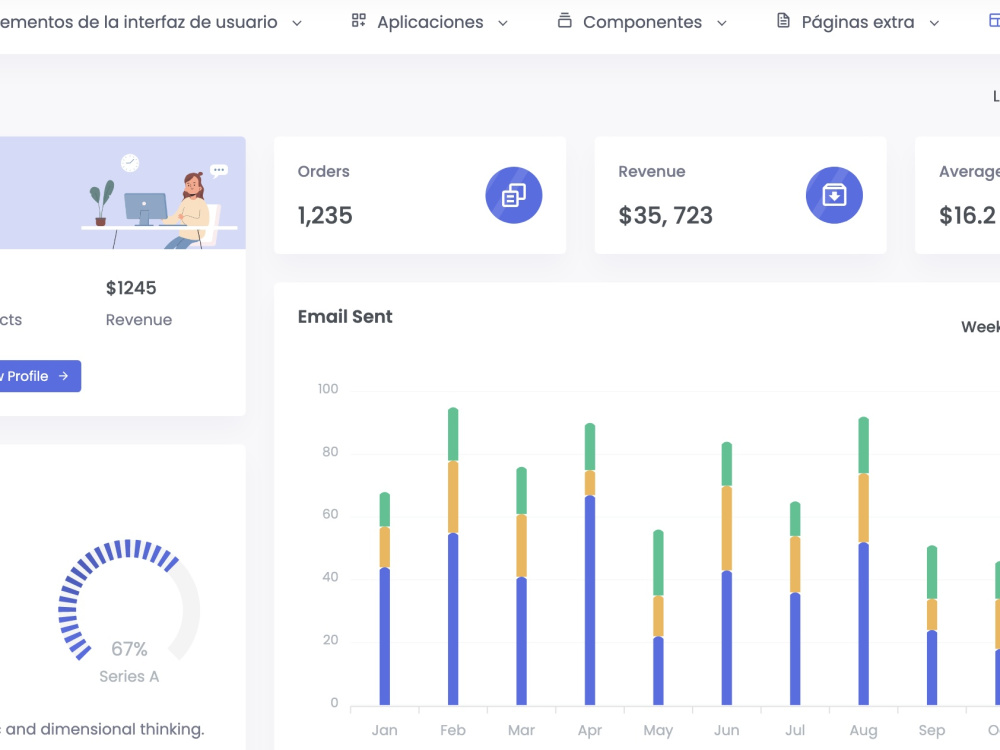Click the Feb stacked bar

point(453,556)
